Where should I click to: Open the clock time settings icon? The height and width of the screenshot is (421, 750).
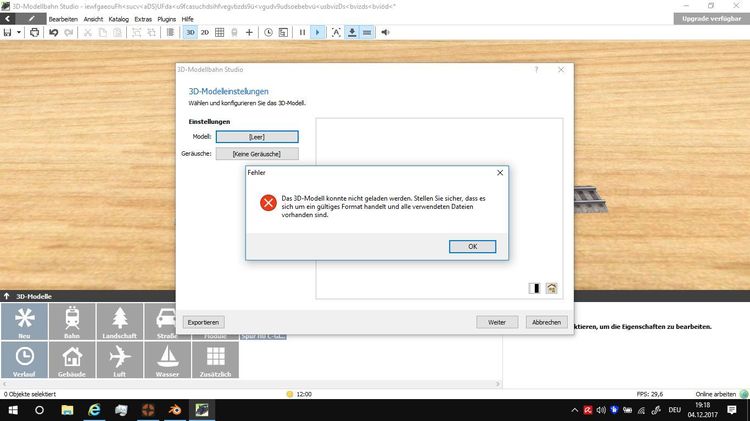click(x=268, y=33)
